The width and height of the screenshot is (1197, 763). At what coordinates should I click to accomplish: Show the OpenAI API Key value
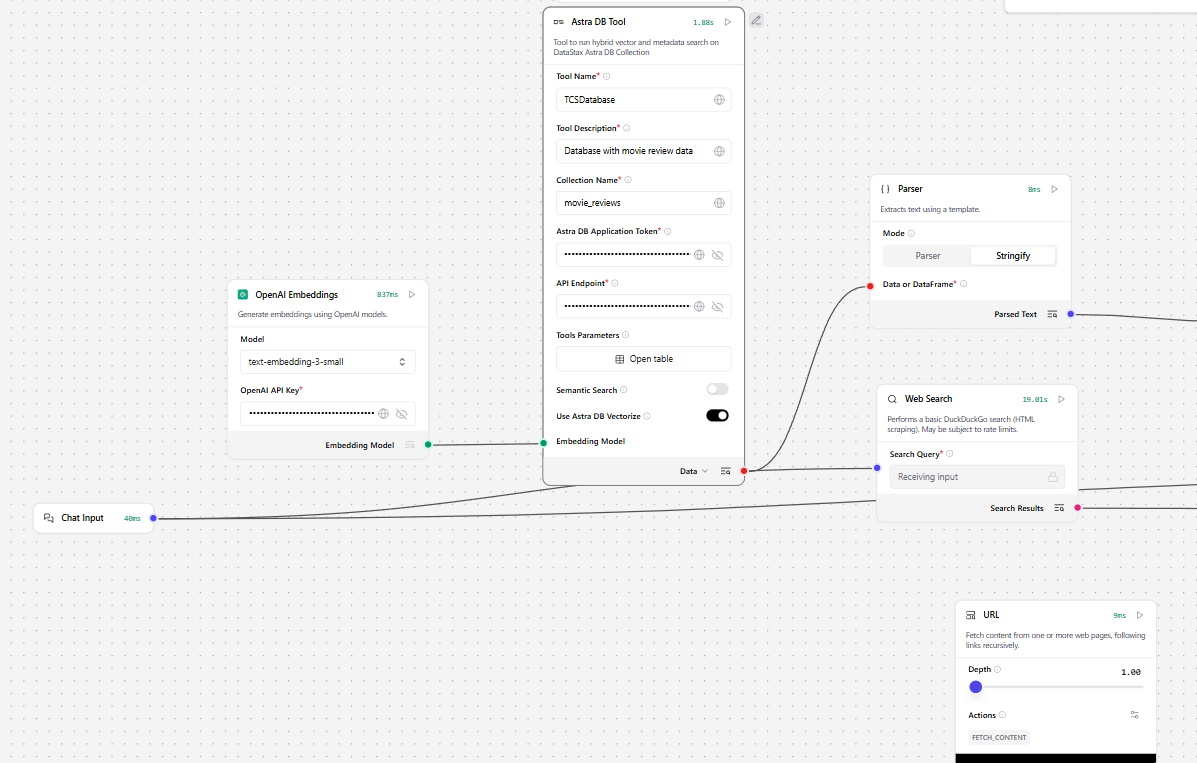402,413
